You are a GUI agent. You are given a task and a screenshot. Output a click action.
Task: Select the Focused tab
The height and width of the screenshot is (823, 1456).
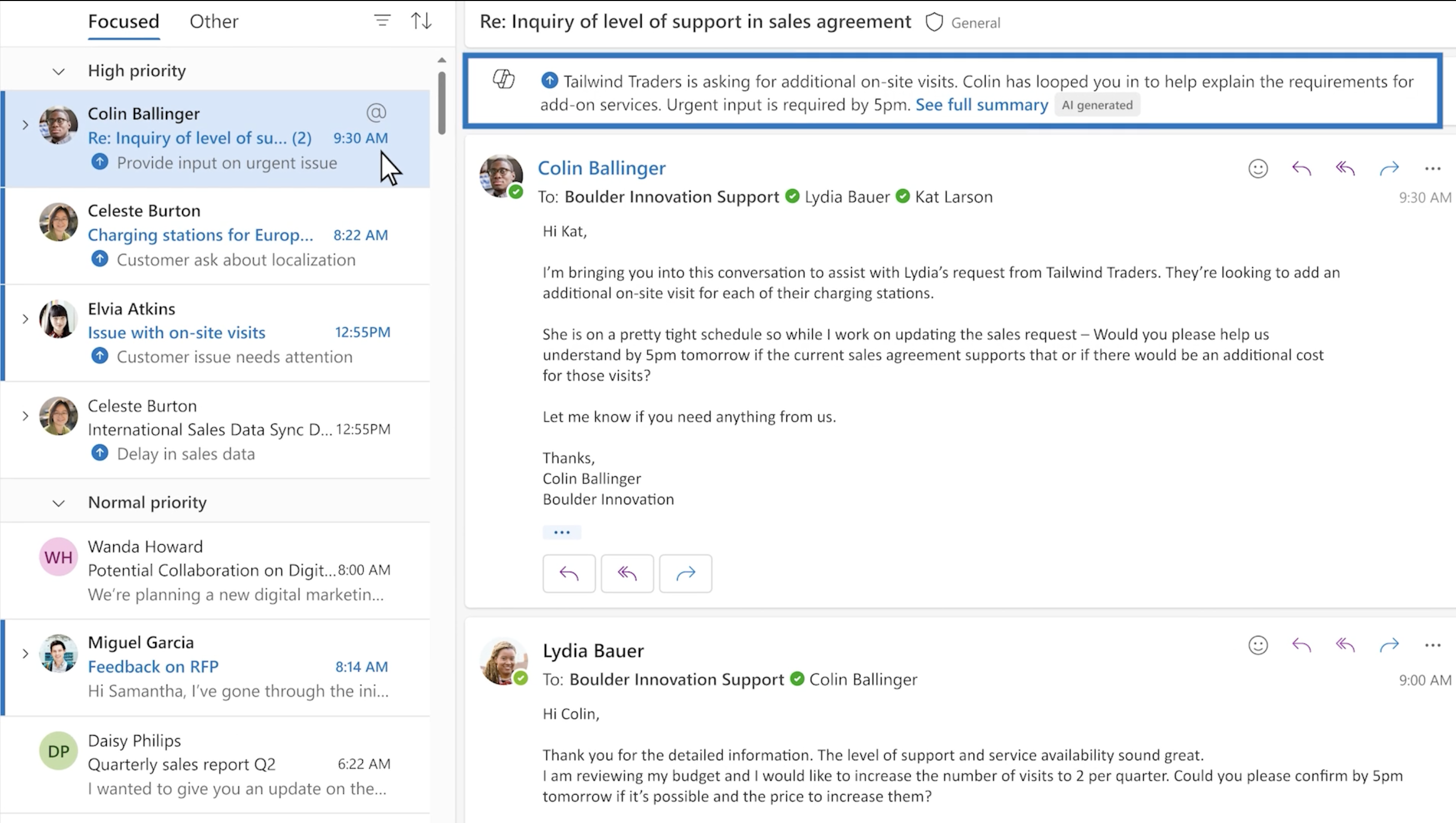[x=123, y=21]
